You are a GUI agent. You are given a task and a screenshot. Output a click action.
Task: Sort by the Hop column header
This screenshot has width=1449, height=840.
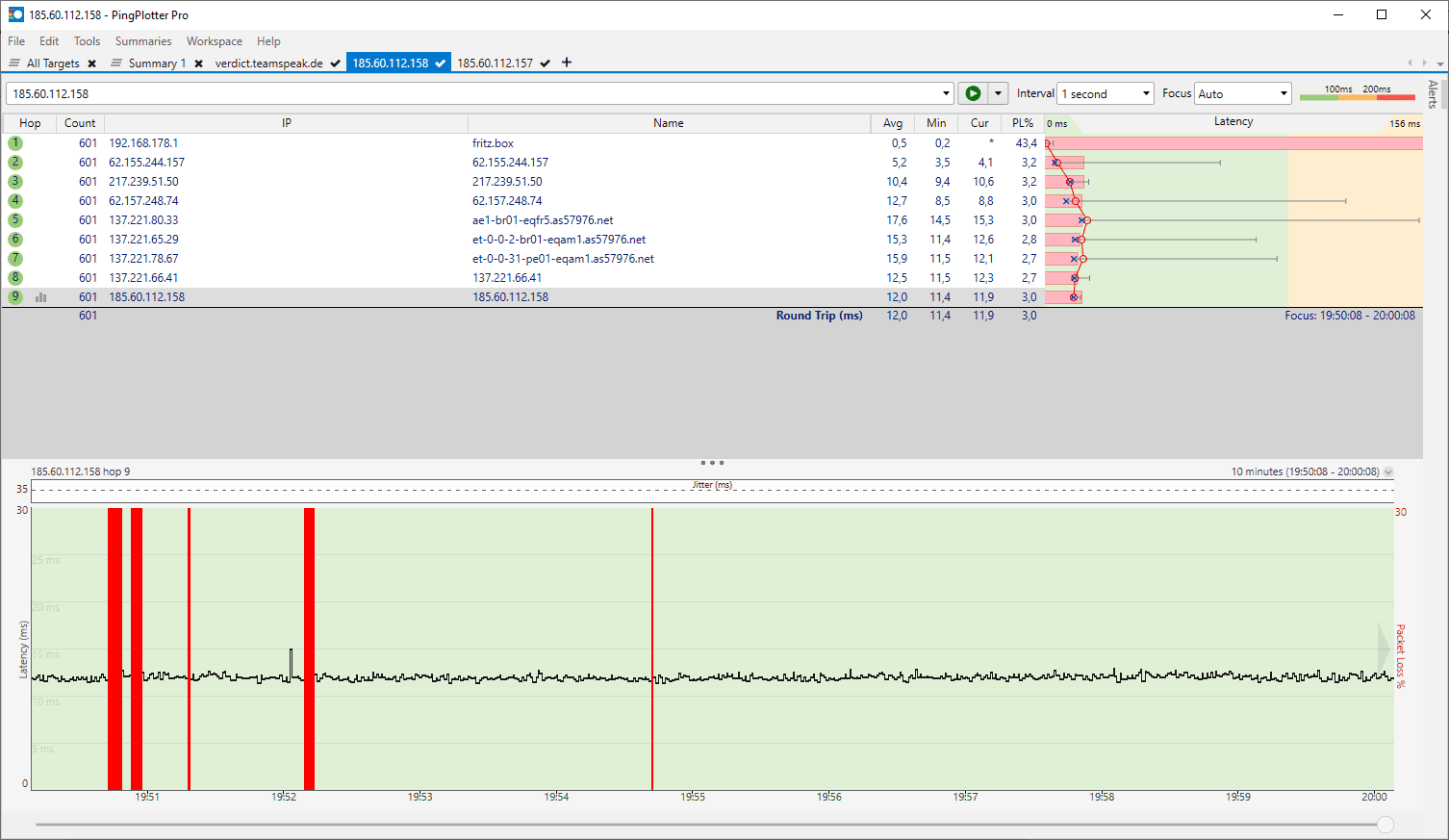[30, 123]
